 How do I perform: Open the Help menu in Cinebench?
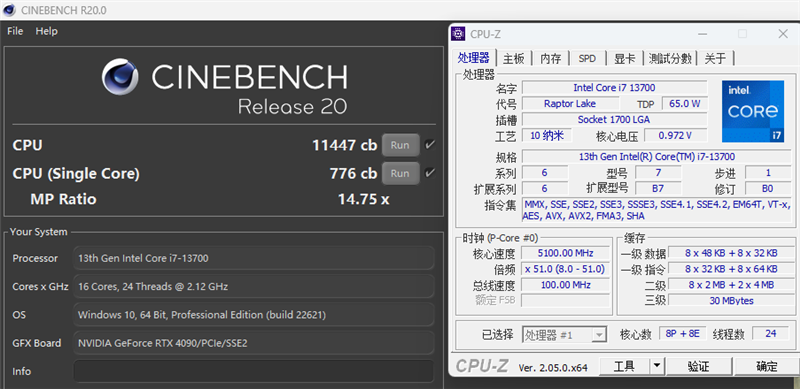point(46,31)
